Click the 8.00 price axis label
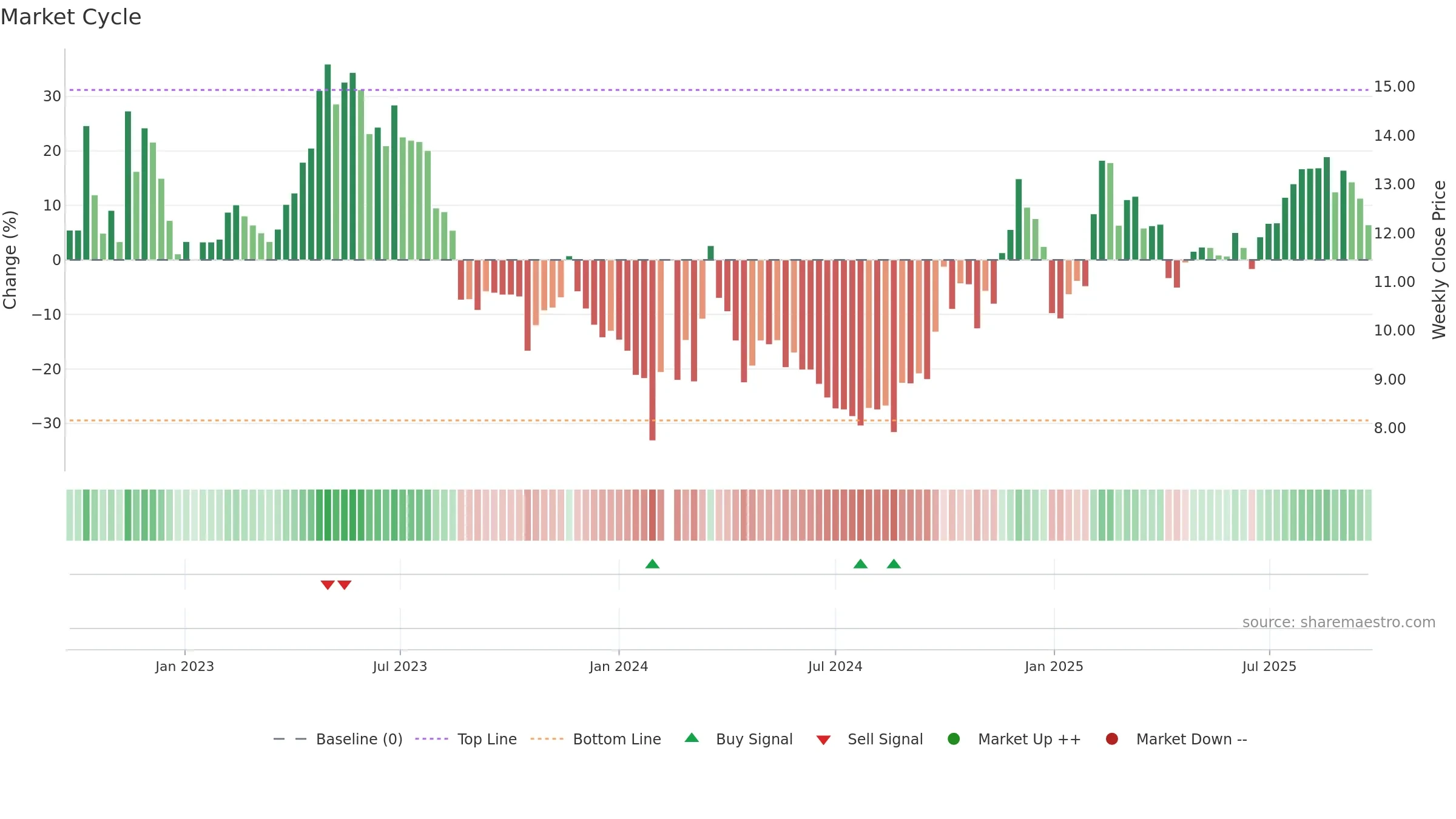Screen dimensions: 1456x819 1390,428
